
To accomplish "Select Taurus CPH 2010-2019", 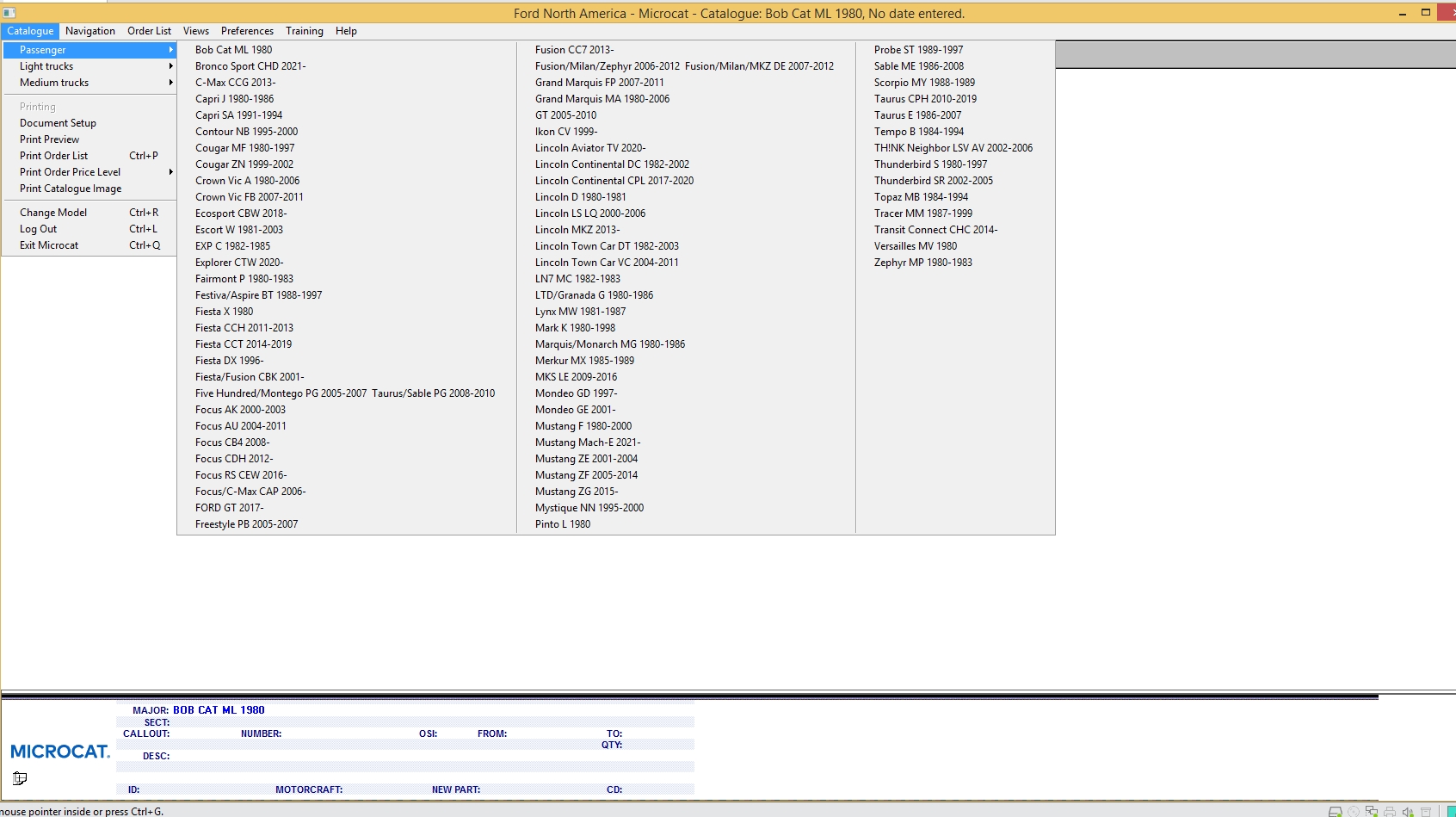I will click(925, 99).
